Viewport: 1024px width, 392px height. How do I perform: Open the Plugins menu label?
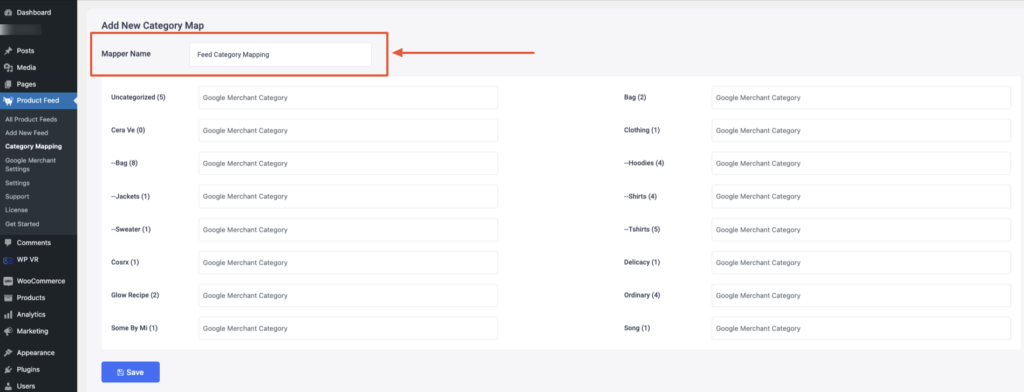point(28,370)
